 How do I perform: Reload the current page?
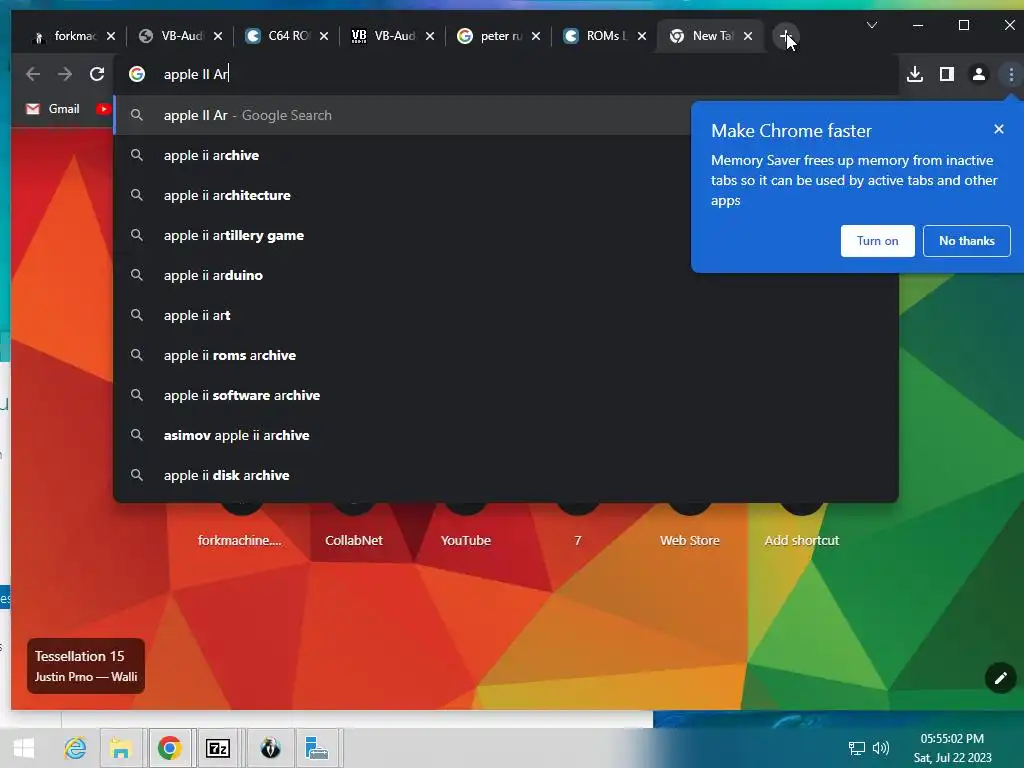click(97, 74)
